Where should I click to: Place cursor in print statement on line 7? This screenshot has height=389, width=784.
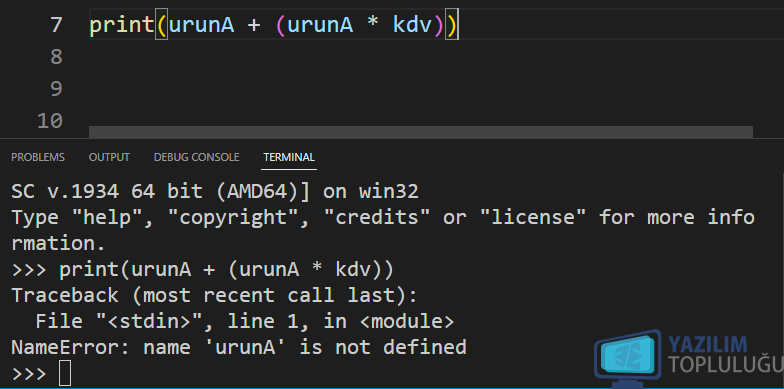[x=274, y=25]
